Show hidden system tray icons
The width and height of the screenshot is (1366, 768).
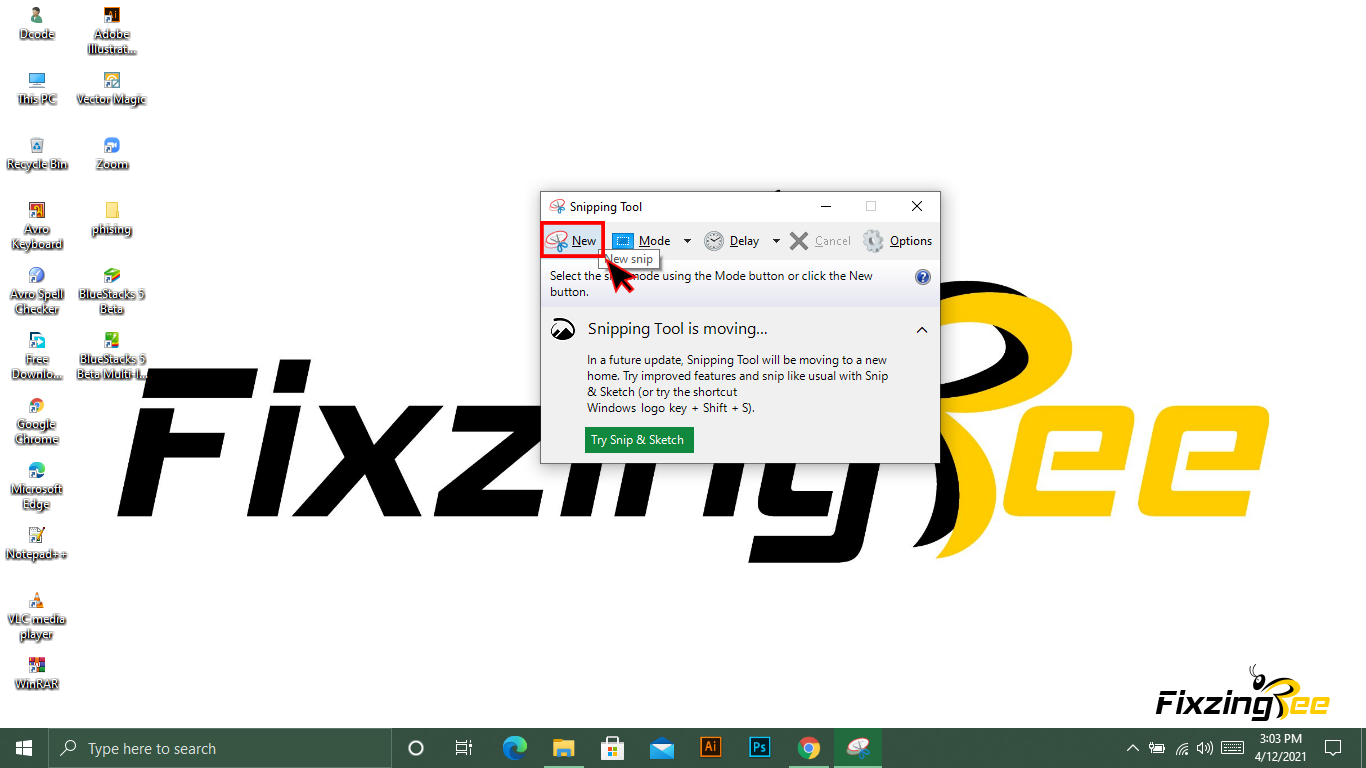pos(1132,748)
